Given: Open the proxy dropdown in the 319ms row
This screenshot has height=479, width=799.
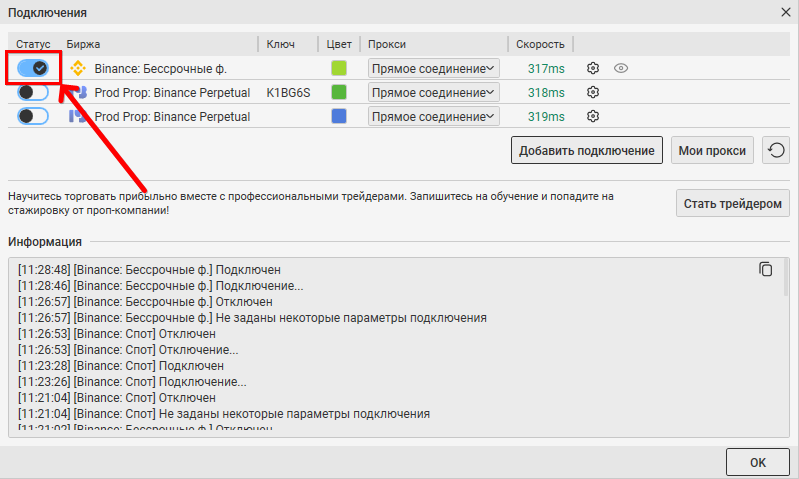Looking at the screenshot, I should click(433, 116).
